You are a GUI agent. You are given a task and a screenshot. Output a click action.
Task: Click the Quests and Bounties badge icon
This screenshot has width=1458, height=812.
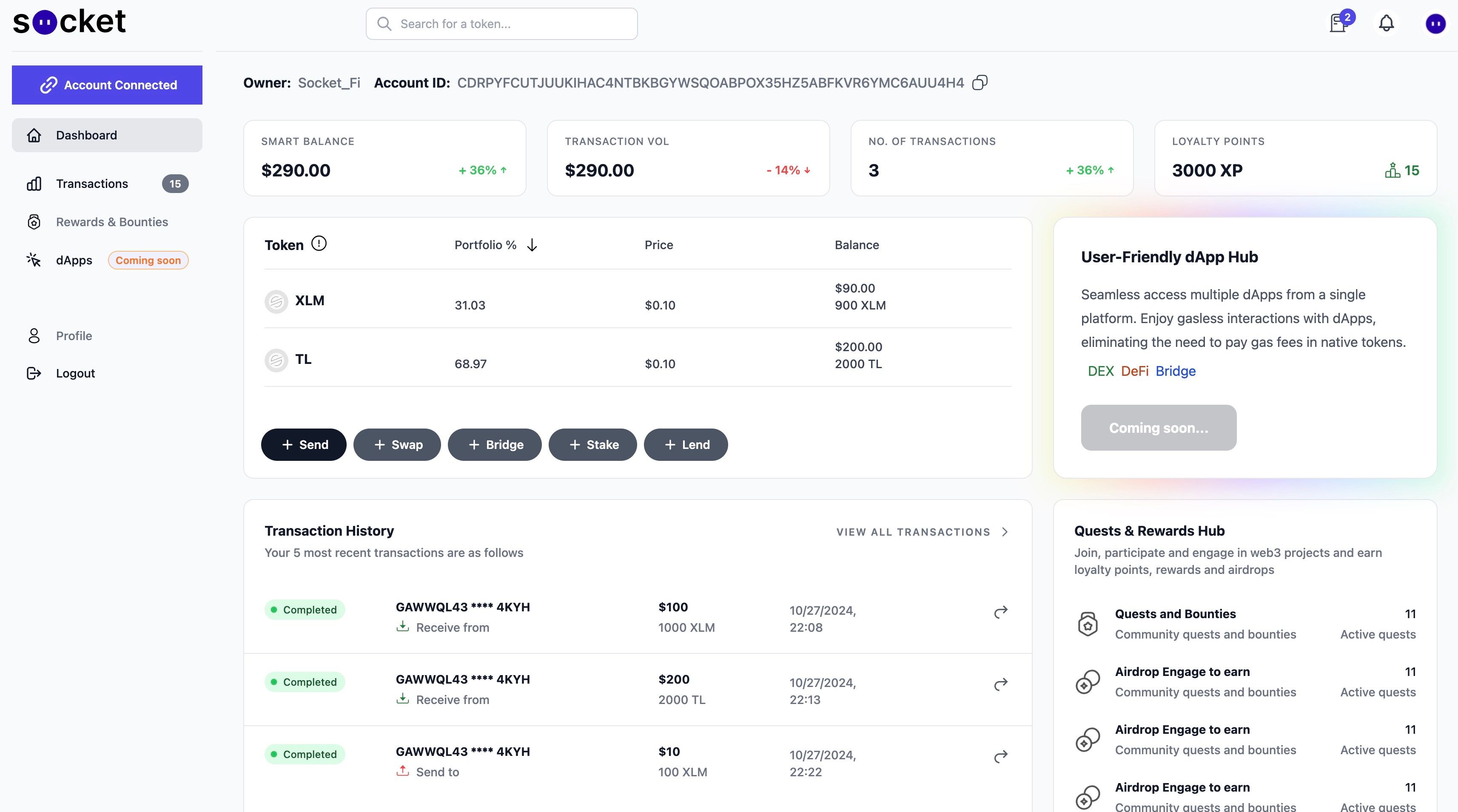(1088, 624)
